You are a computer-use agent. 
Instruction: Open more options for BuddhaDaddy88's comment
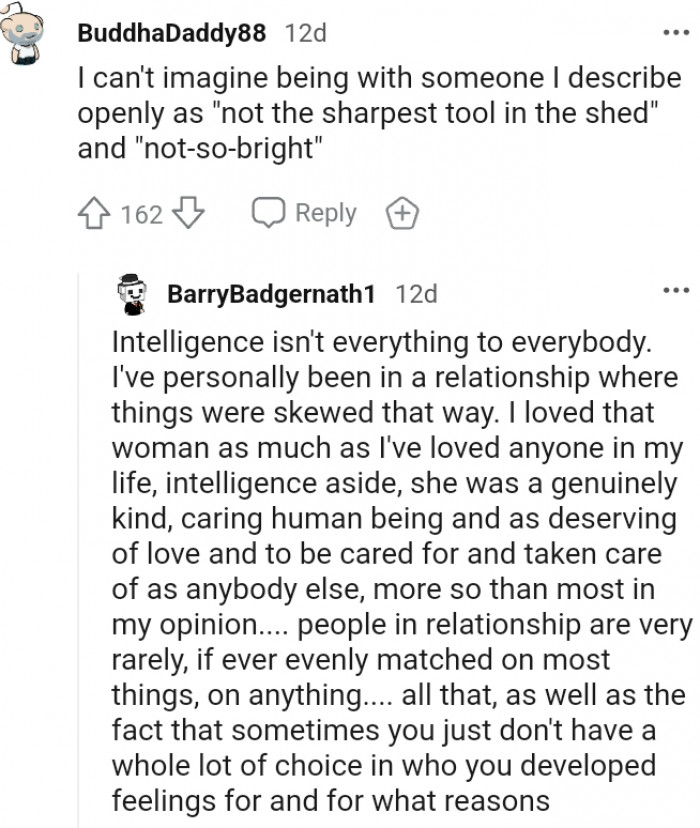pos(676,32)
